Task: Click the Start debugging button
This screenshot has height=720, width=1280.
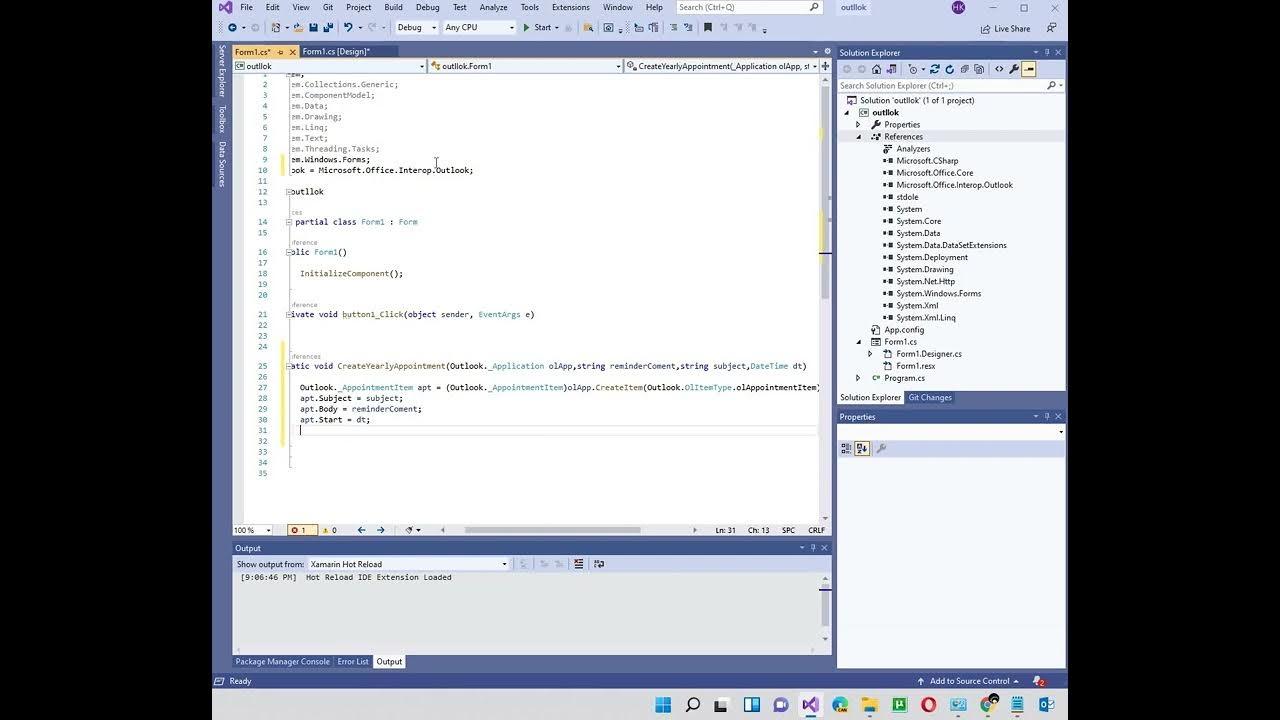Action: tap(541, 28)
